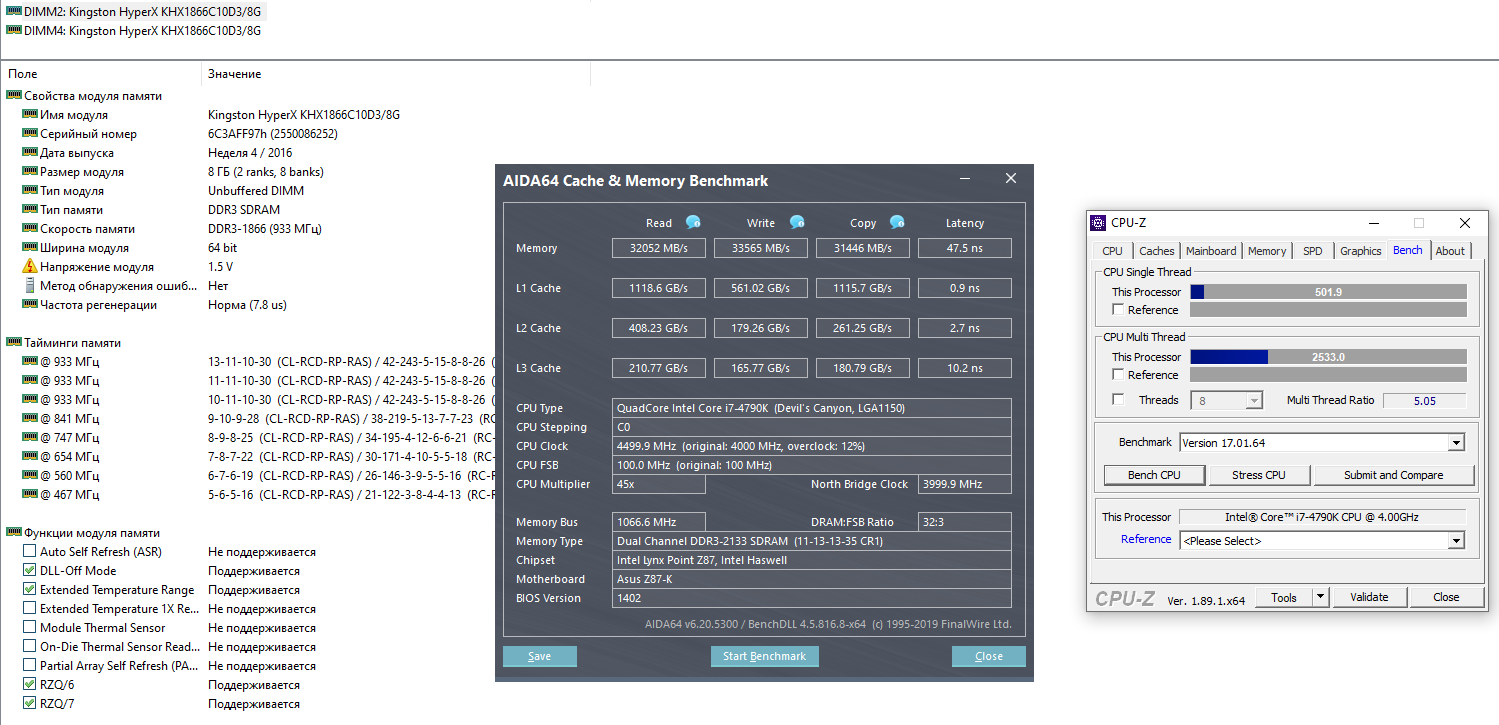Click the Start Benchmark button
Image resolution: width=1499 pixels, height=725 pixels.
click(x=765, y=657)
